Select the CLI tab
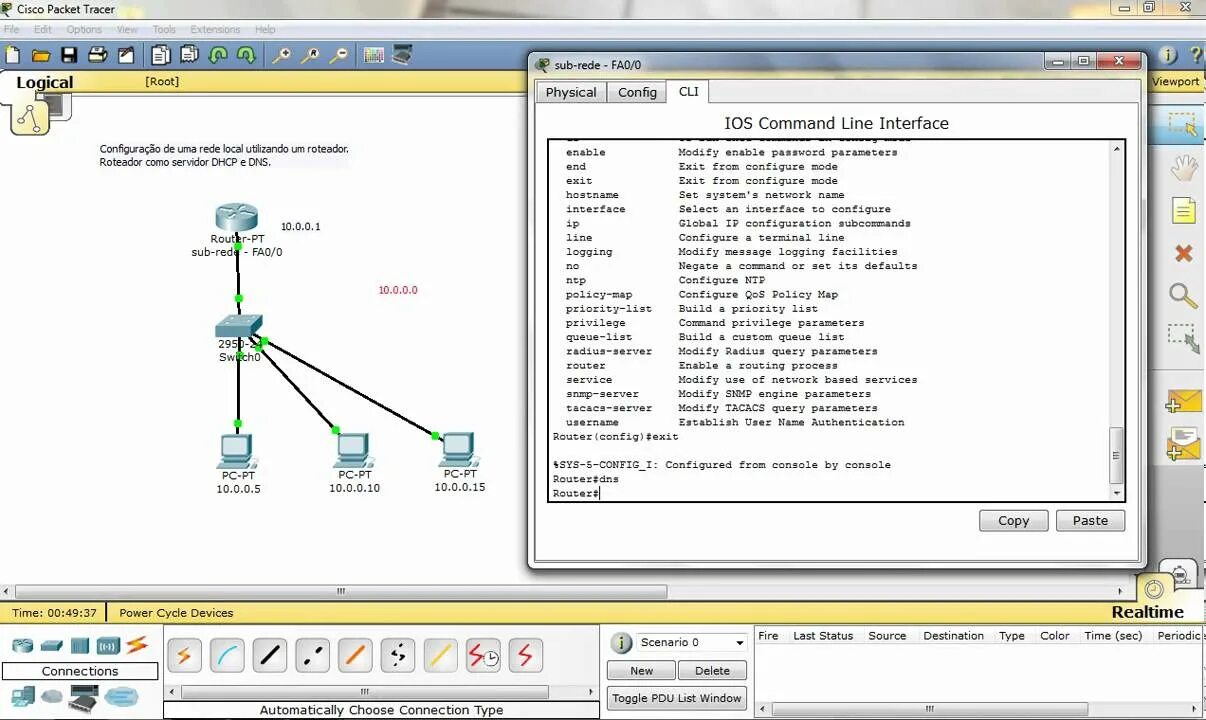Image resolution: width=1206 pixels, height=720 pixels. click(689, 91)
